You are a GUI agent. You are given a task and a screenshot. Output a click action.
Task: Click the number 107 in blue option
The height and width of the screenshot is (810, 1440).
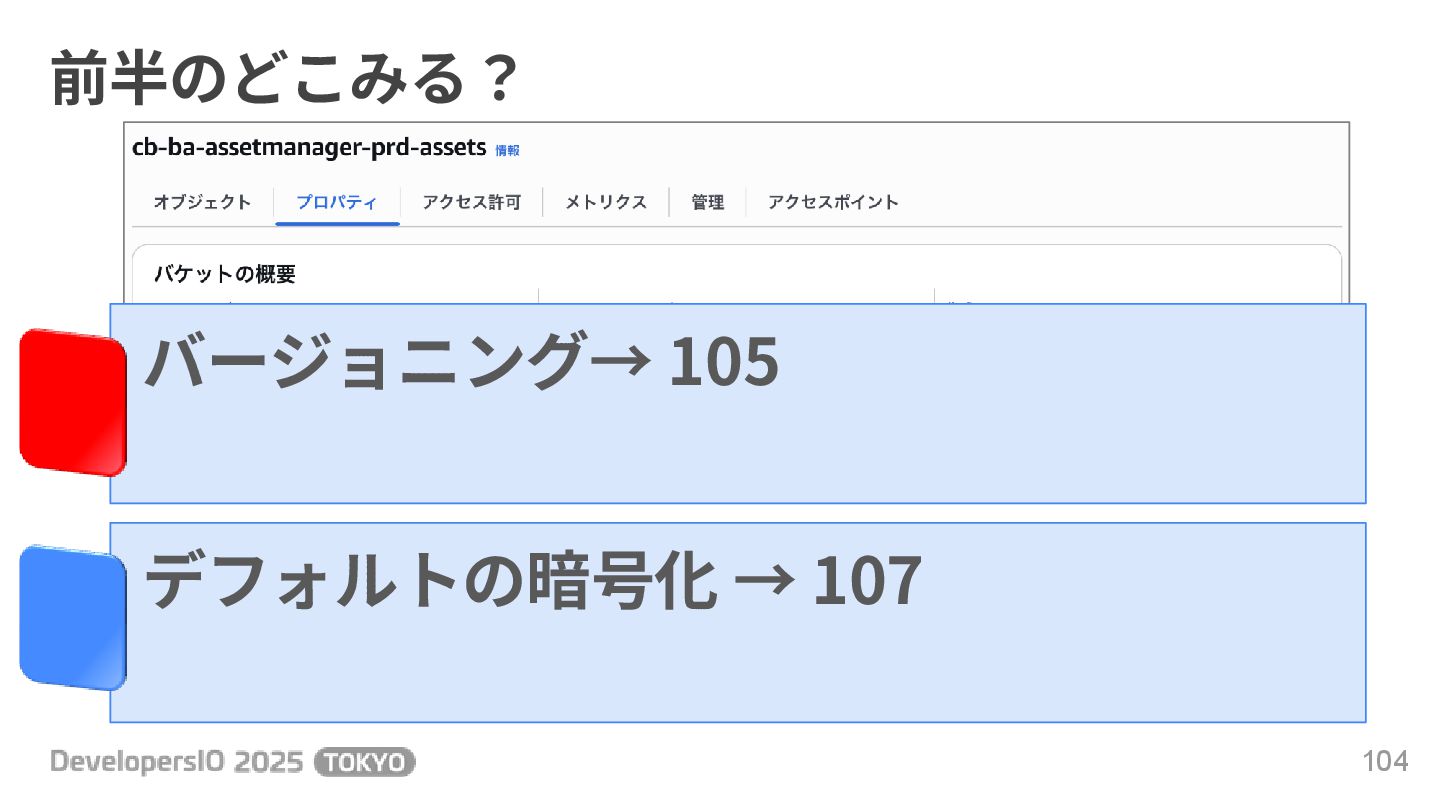click(866, 581)
